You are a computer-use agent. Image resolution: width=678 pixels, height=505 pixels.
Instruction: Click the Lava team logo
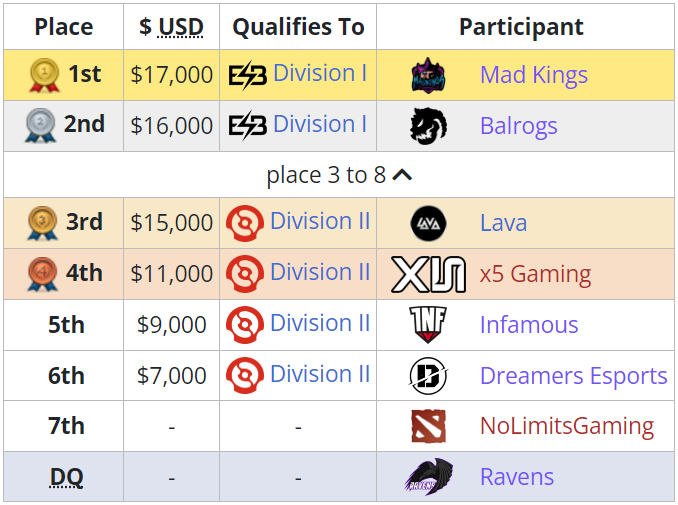[428, 222]
